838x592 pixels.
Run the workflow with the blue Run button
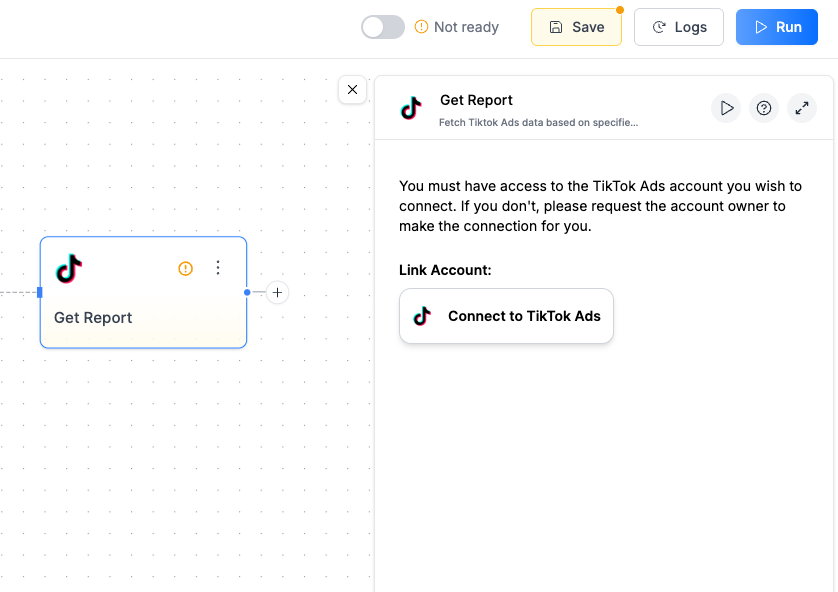coord(776,27)
